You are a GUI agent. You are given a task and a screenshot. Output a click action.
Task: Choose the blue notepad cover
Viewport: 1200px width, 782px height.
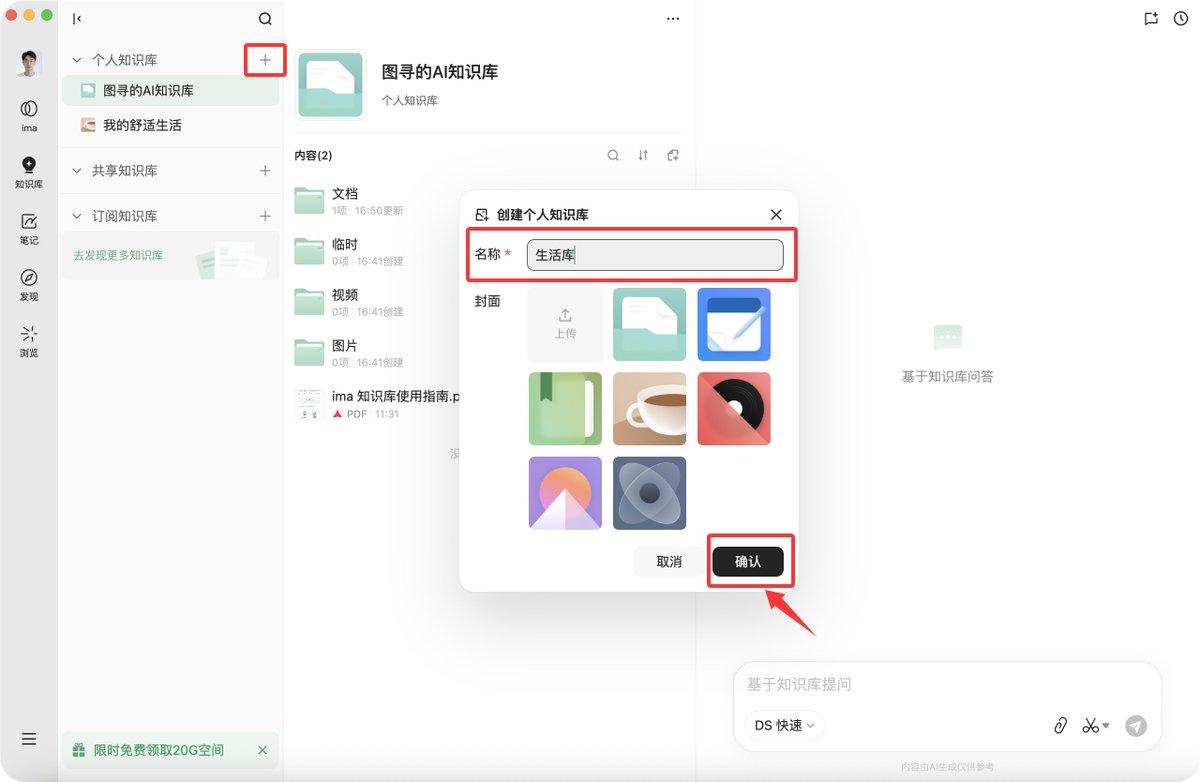click(734, 324)
